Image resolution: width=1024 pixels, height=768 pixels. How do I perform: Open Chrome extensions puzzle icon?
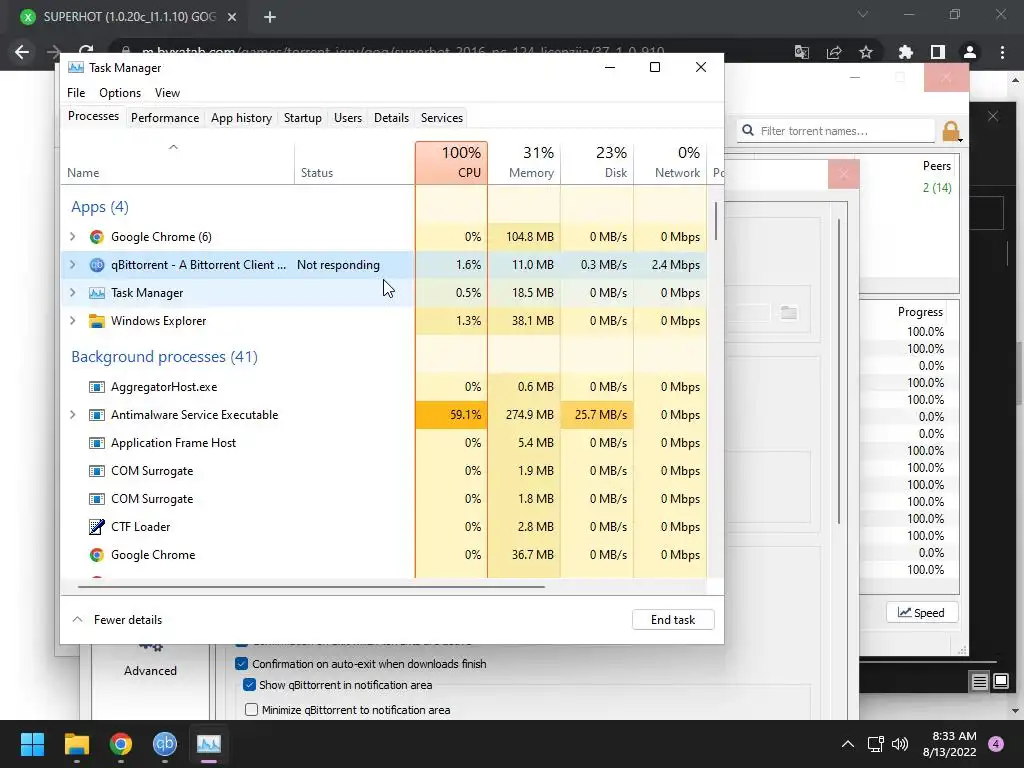[x=905, y=52]
